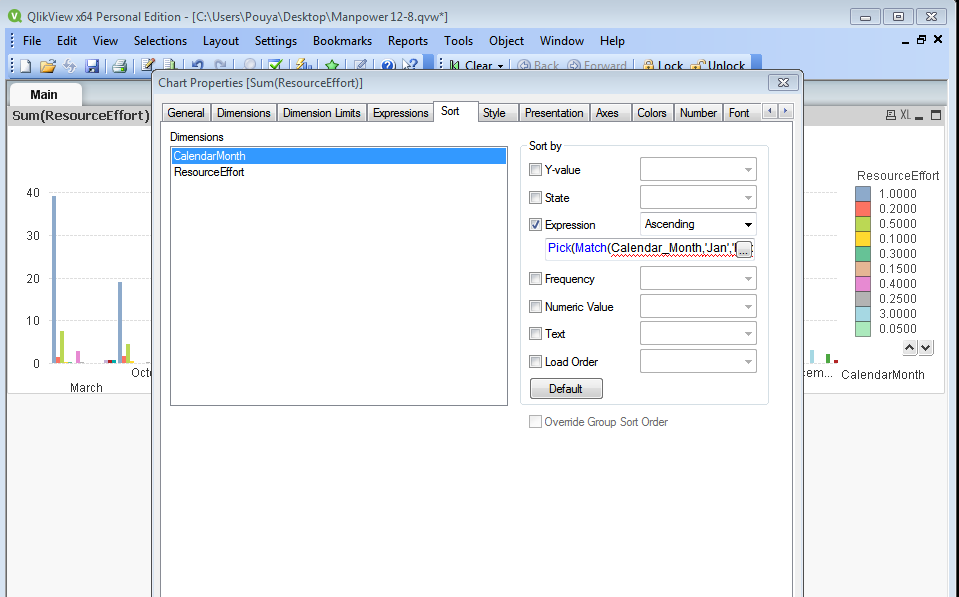Click the Save floppy disk icon

[x=92, y=65]
